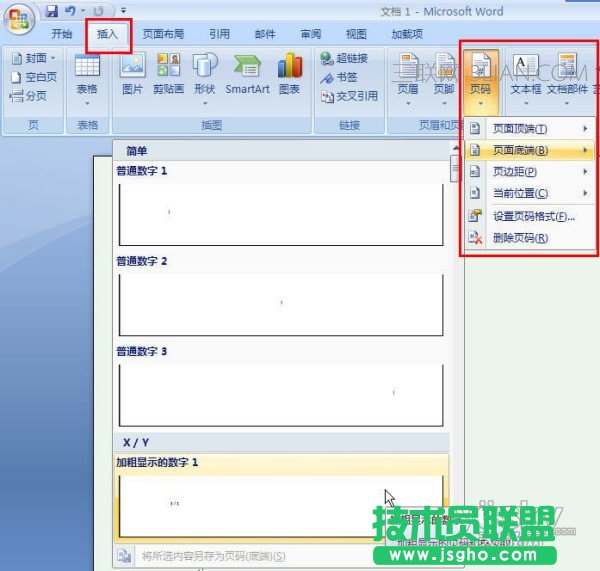Insert a SmartArt graphic
The width and height of the screenshot is (600, 571).
[x=248, y=75]
